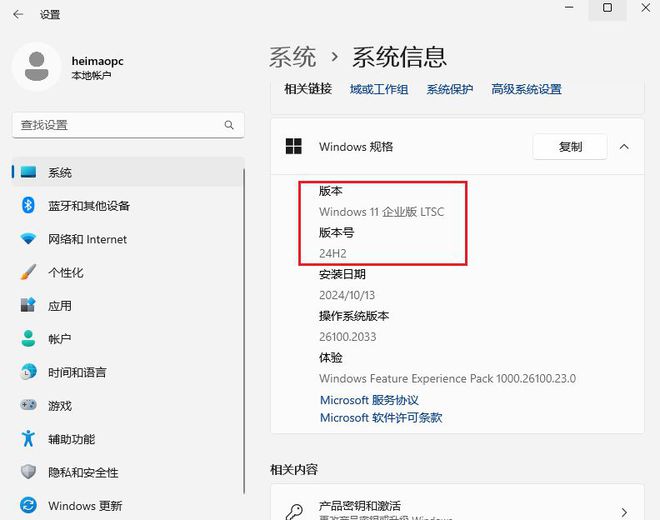Select 帐户 in the sidebar

tap(128, 339)
